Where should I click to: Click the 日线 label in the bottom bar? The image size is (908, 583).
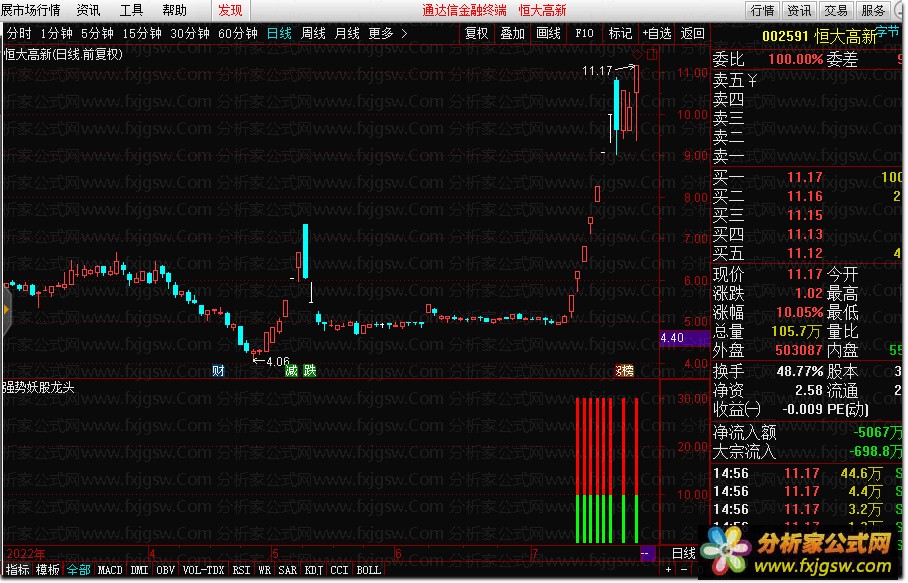click(x=683, y=553)
